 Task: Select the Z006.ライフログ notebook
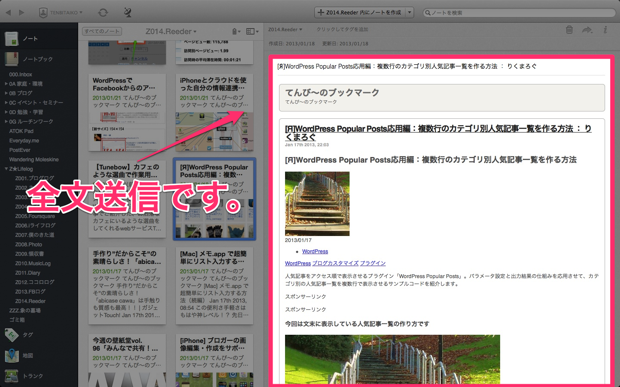pyautogui.click(x=35, y=225)
